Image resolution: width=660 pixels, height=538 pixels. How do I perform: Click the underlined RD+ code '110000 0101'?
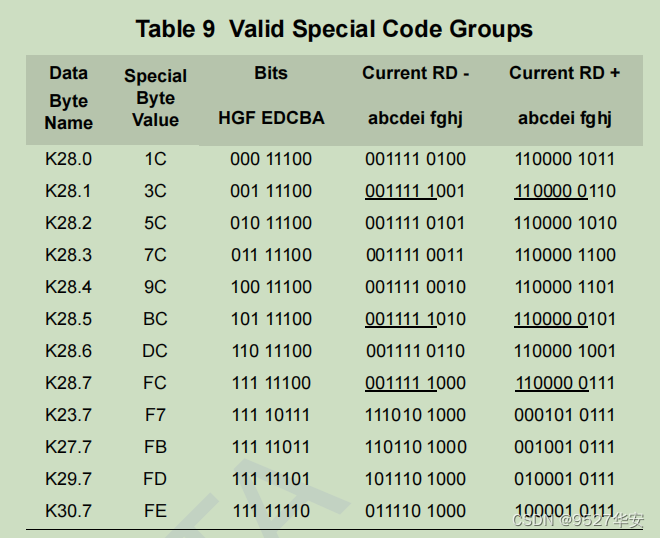[565, 319]
